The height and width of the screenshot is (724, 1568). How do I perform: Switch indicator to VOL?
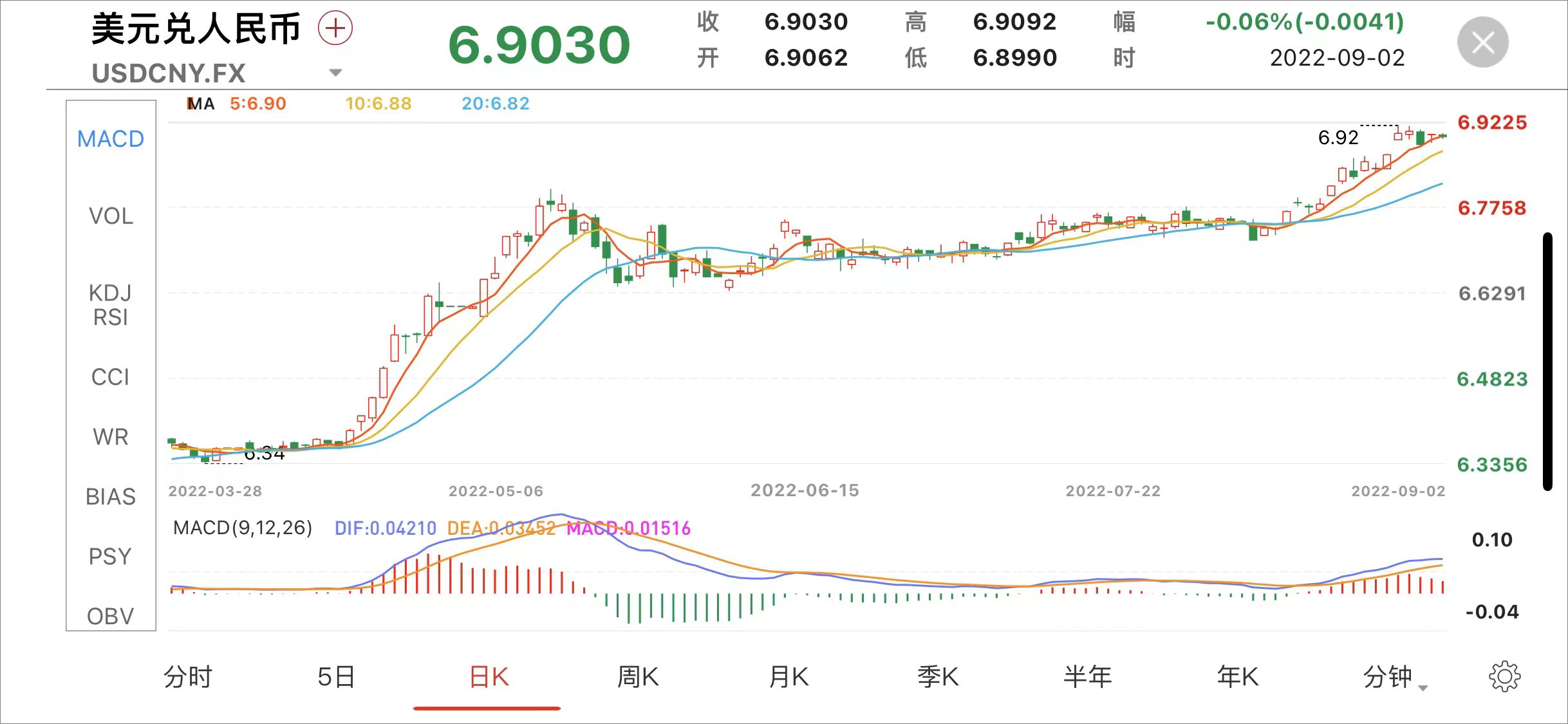[111, 216]
